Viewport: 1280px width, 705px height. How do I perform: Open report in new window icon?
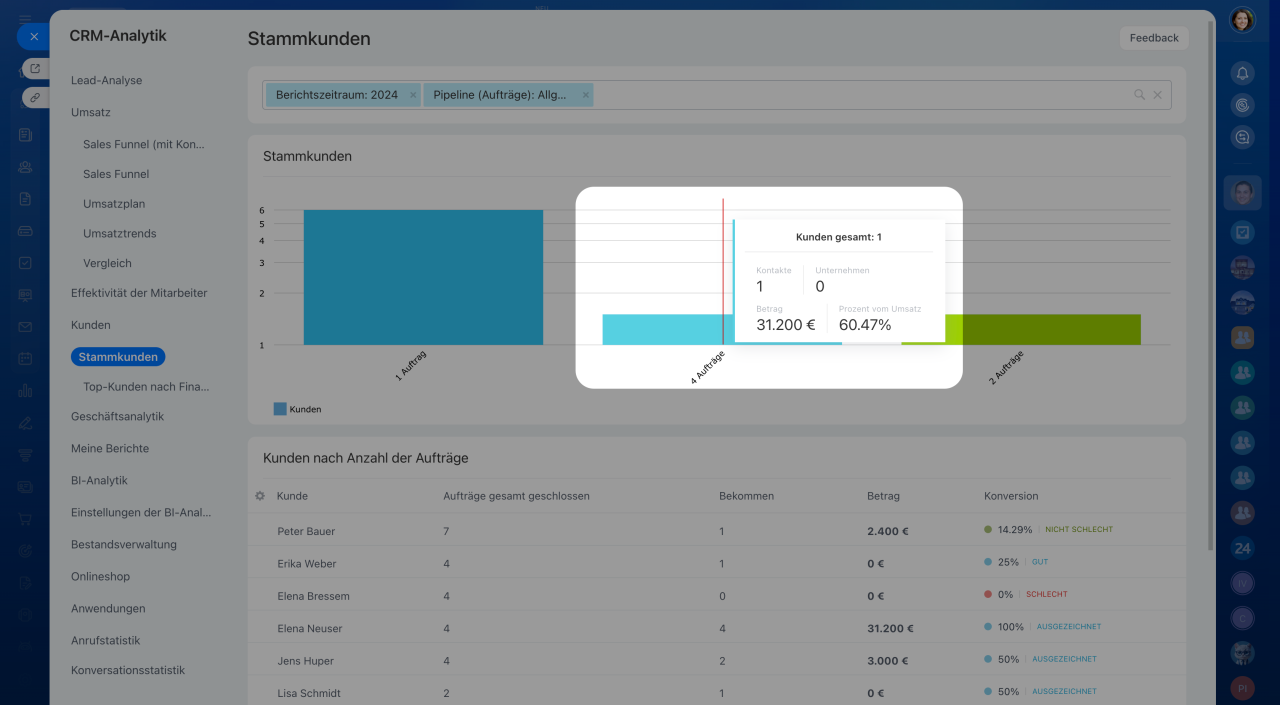pyautogui.click(x=35, y=68)
